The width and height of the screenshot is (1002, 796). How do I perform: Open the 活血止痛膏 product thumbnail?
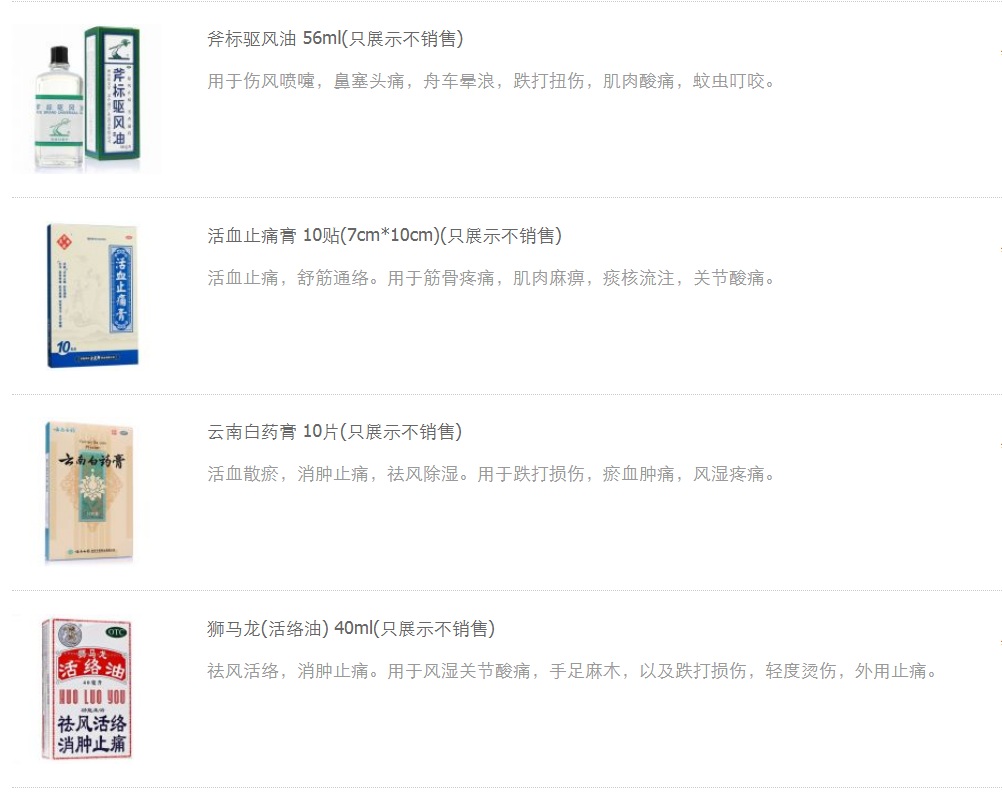pyautogui.click(x=93, y=295)
